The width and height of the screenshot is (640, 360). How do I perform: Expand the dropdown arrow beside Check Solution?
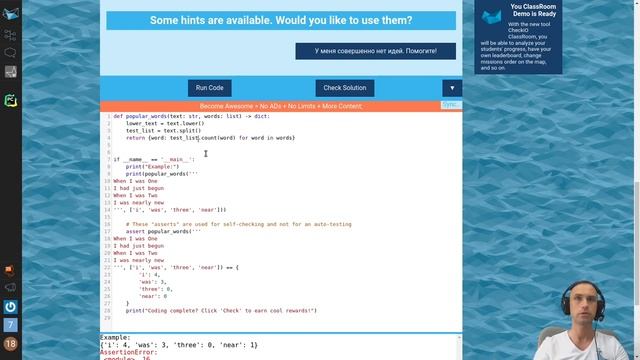coord(452,88)
